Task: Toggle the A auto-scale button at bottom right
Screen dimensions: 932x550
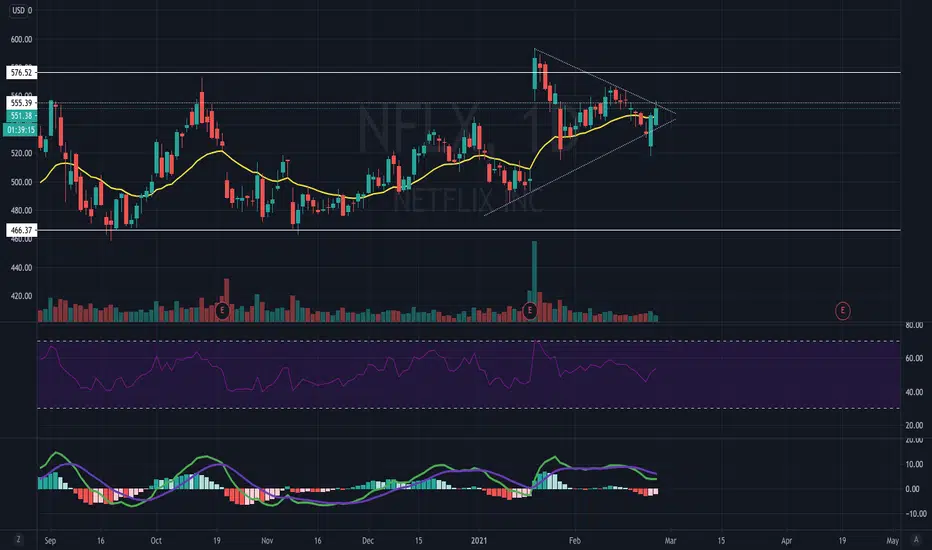Action: (916, 539)
